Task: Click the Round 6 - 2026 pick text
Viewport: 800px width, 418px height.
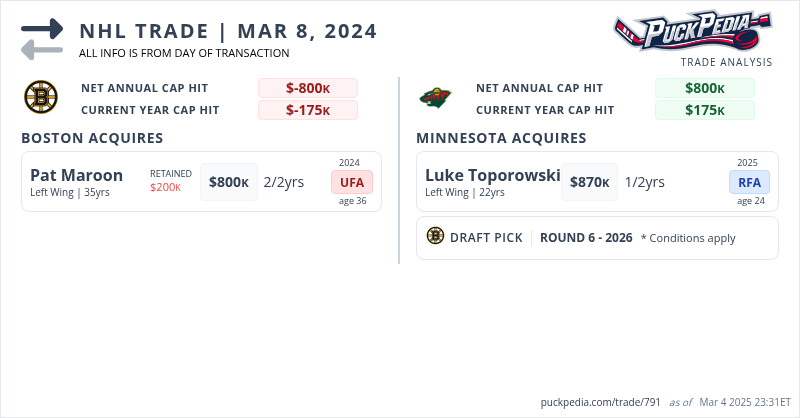Action: tap(586, 238)
